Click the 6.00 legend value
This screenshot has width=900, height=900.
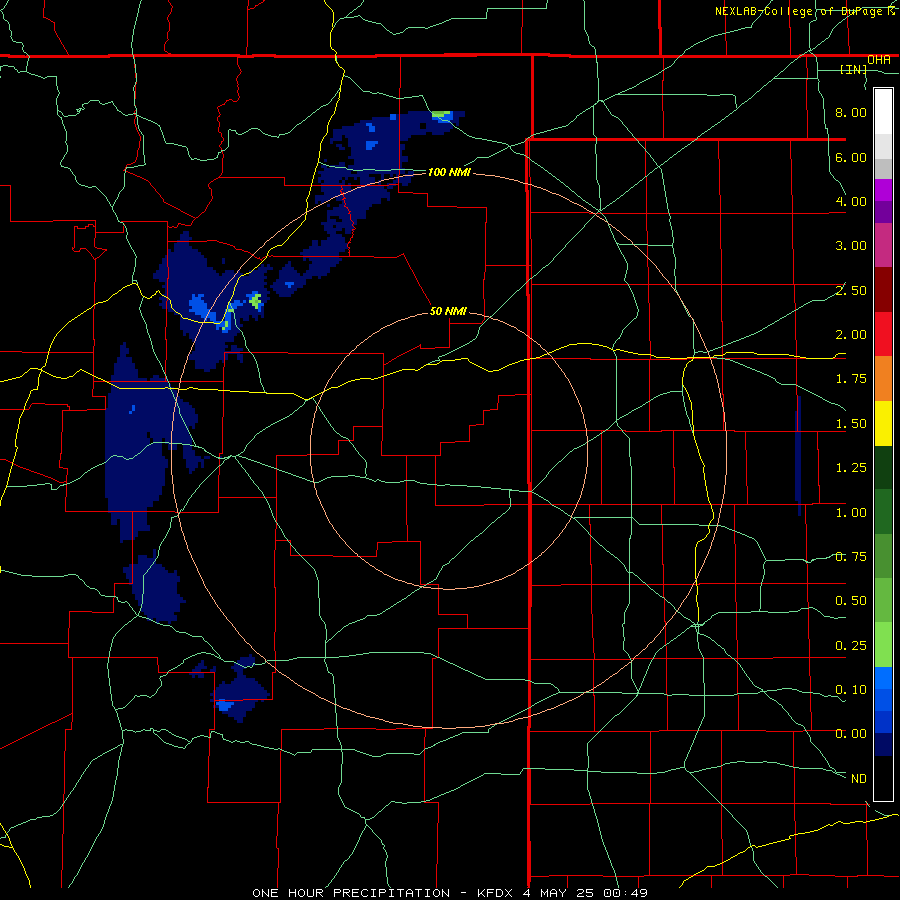851,157
